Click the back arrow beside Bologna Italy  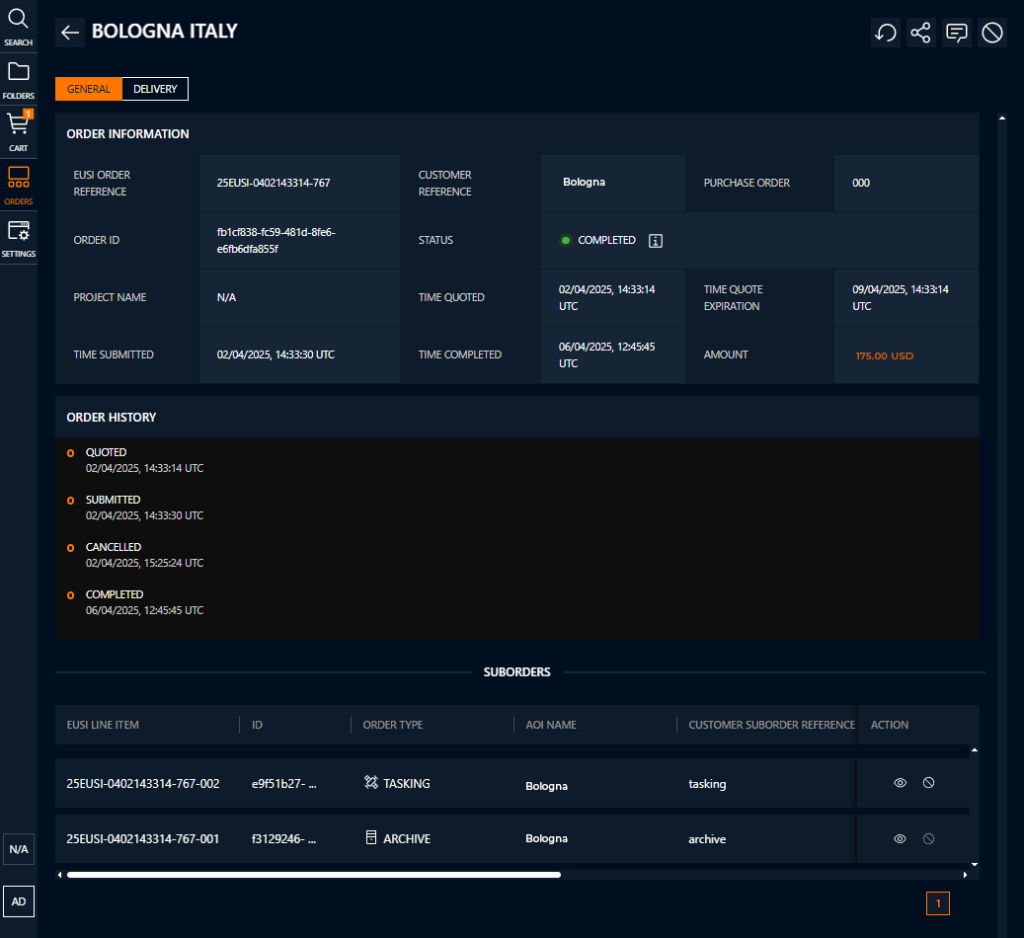[70, 32]
